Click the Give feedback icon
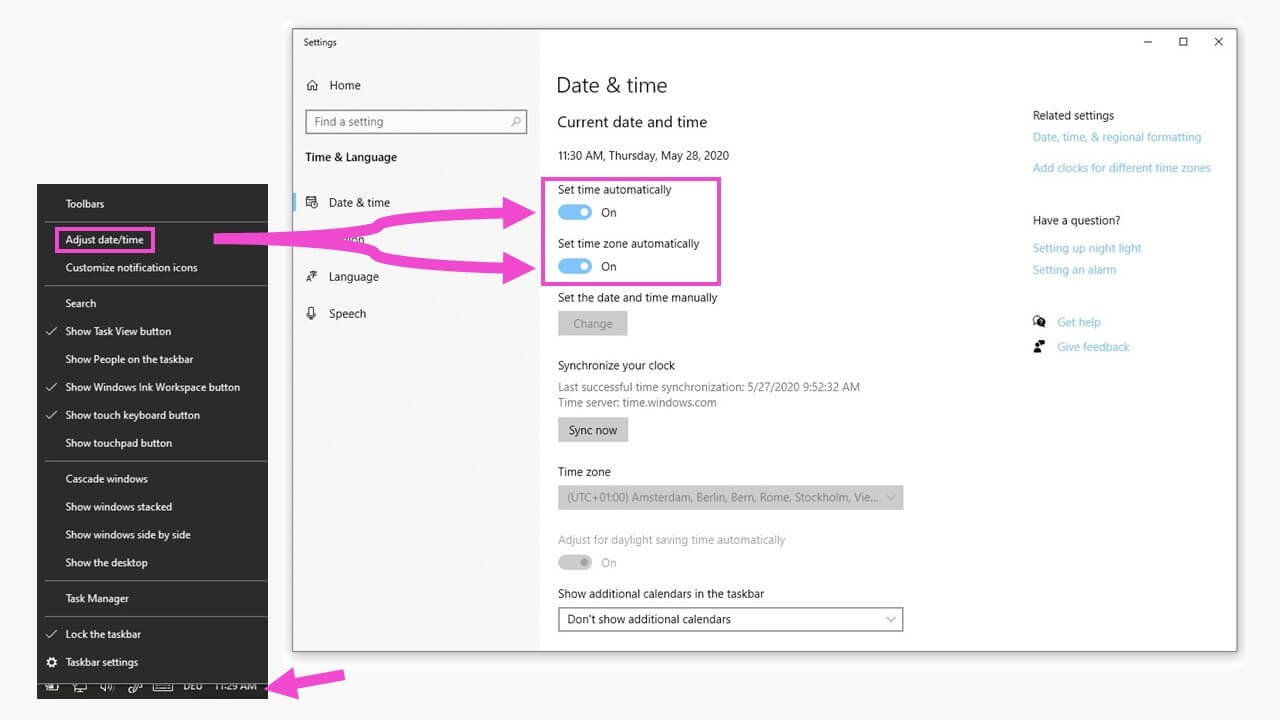Viewport: 1280px width, 720px height. pyautogui.click(x=1039, y=347)
